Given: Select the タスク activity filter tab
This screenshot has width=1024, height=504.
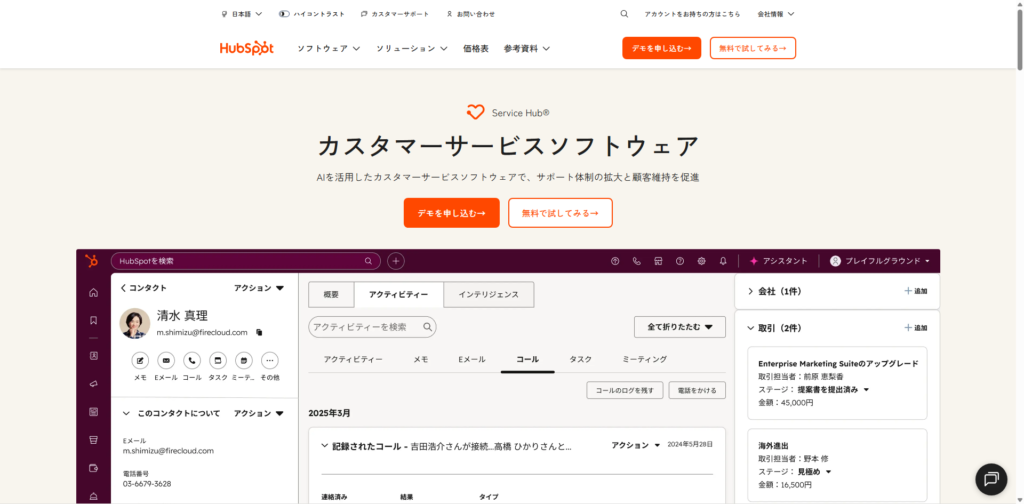Looking at the screenshot, I should coord(581,359).
